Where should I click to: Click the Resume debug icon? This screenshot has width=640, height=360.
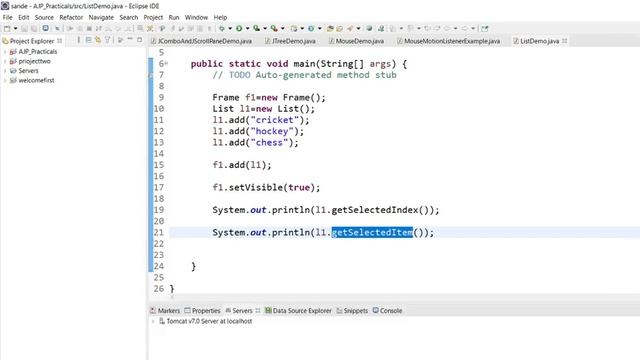(x=70, y=29)
